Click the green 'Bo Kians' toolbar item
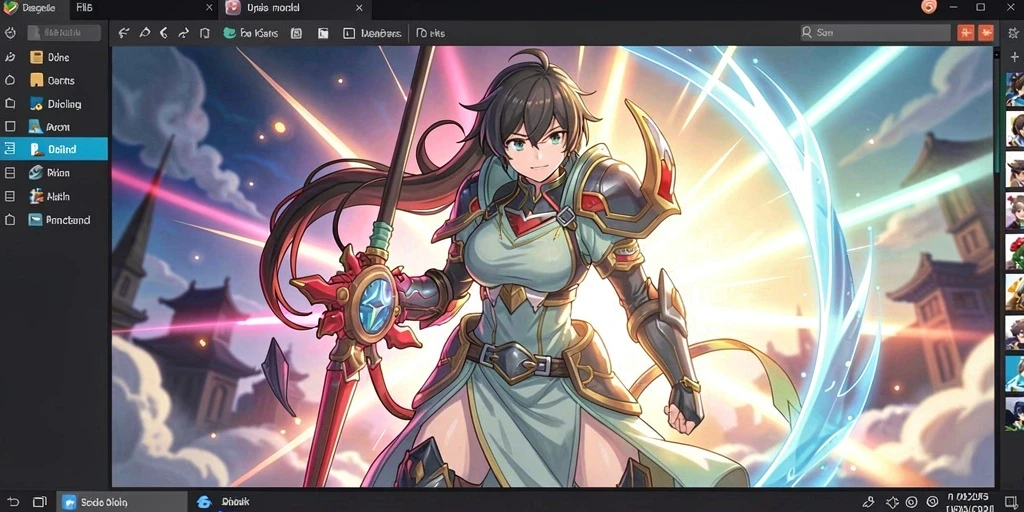 click(x=250, y=33)
